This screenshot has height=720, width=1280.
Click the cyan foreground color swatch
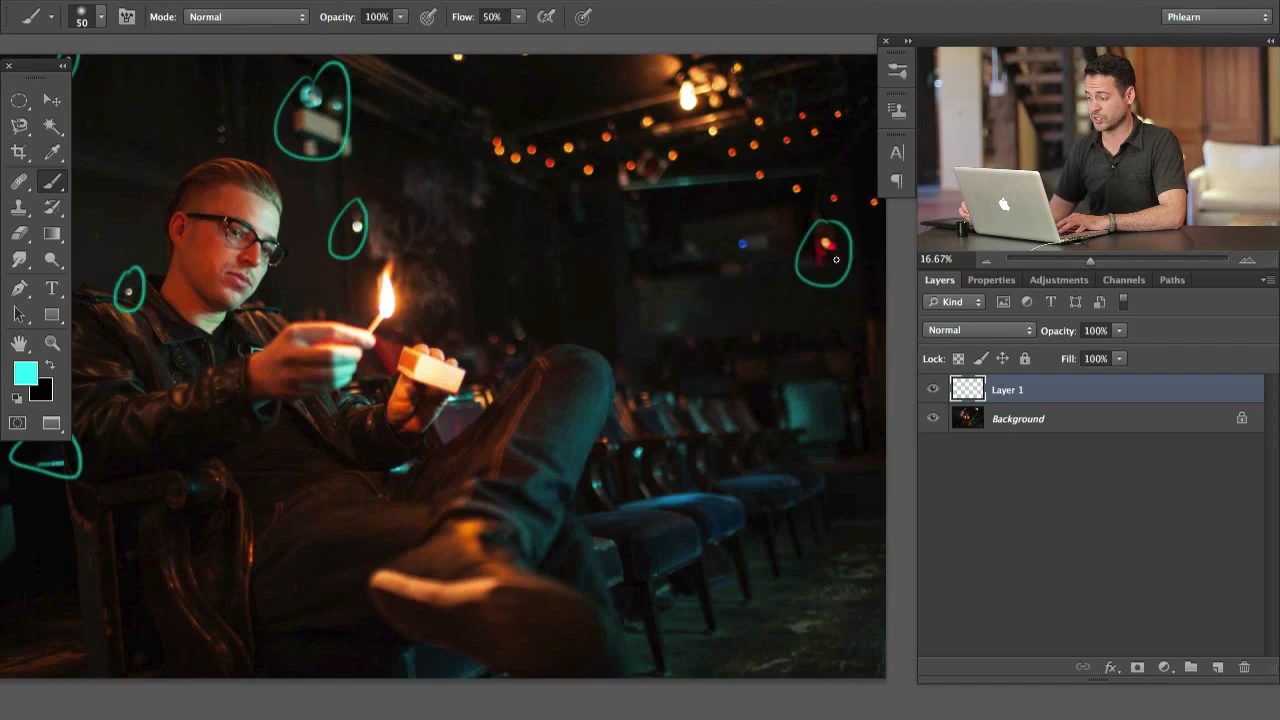pyautogui.click(x=24, y=373)
